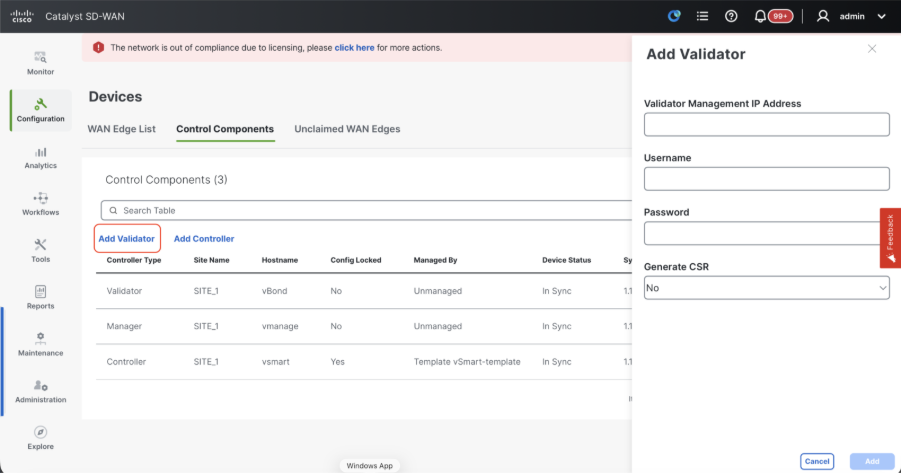Follow the "click here" licensing link

click(354, 47)
